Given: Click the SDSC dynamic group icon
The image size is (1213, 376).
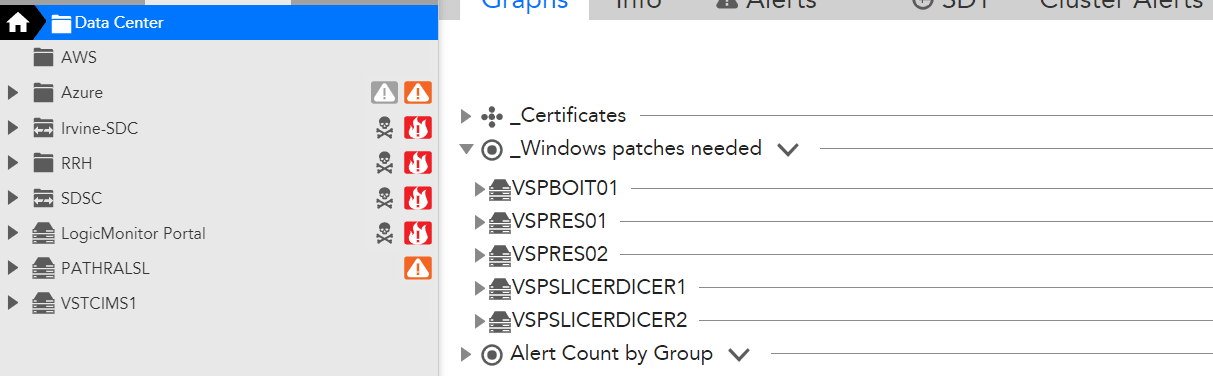Looking at the screenshot, I should pyautogui.click(x=42, y=198).
